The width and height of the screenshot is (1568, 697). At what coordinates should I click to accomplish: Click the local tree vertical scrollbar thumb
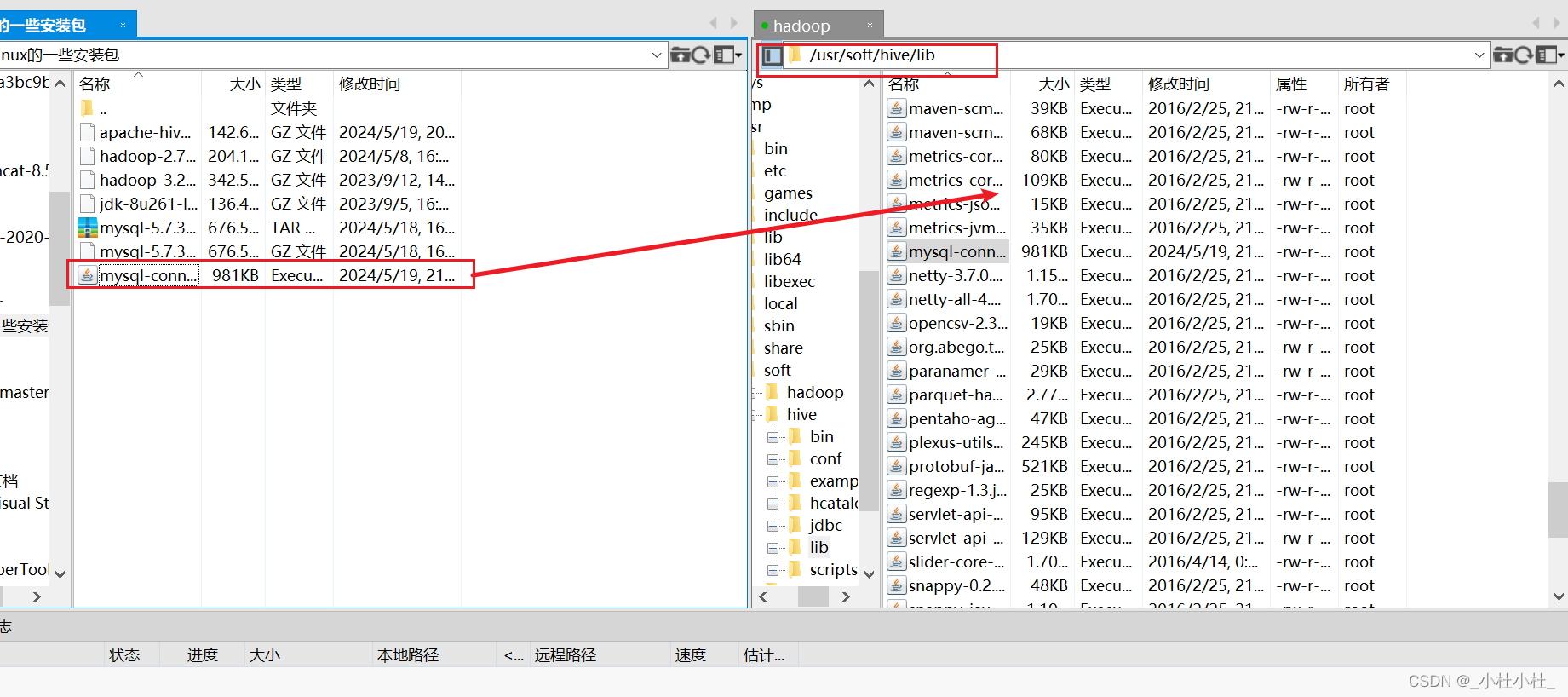click(59, 248)
